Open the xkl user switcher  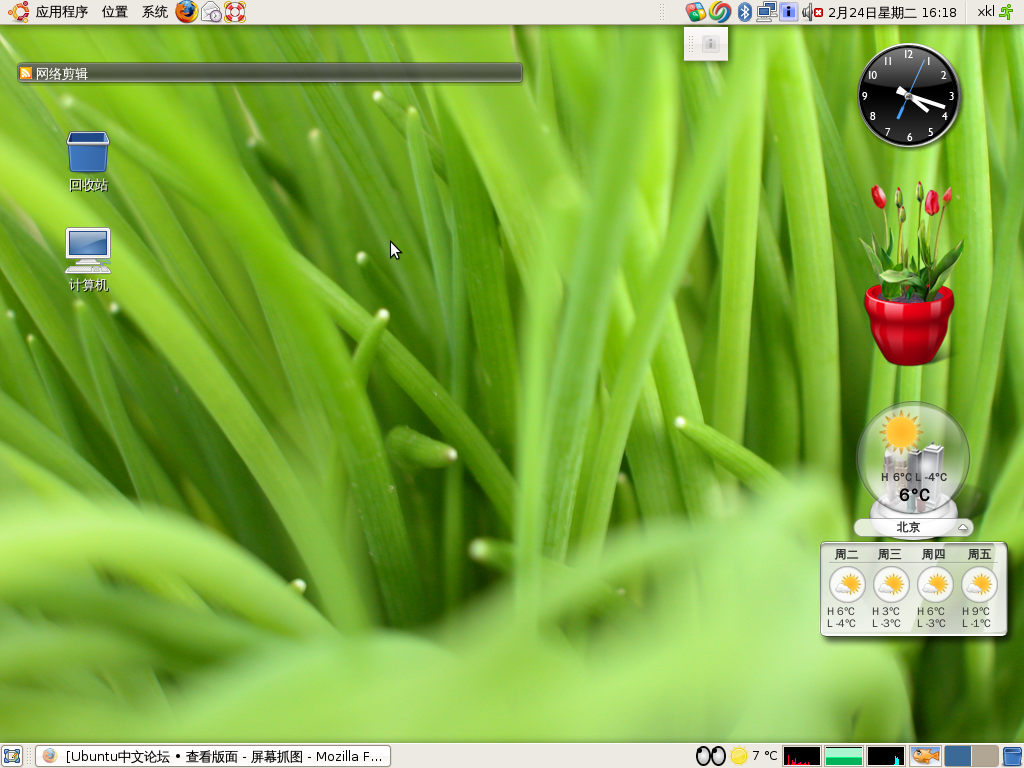985,12
